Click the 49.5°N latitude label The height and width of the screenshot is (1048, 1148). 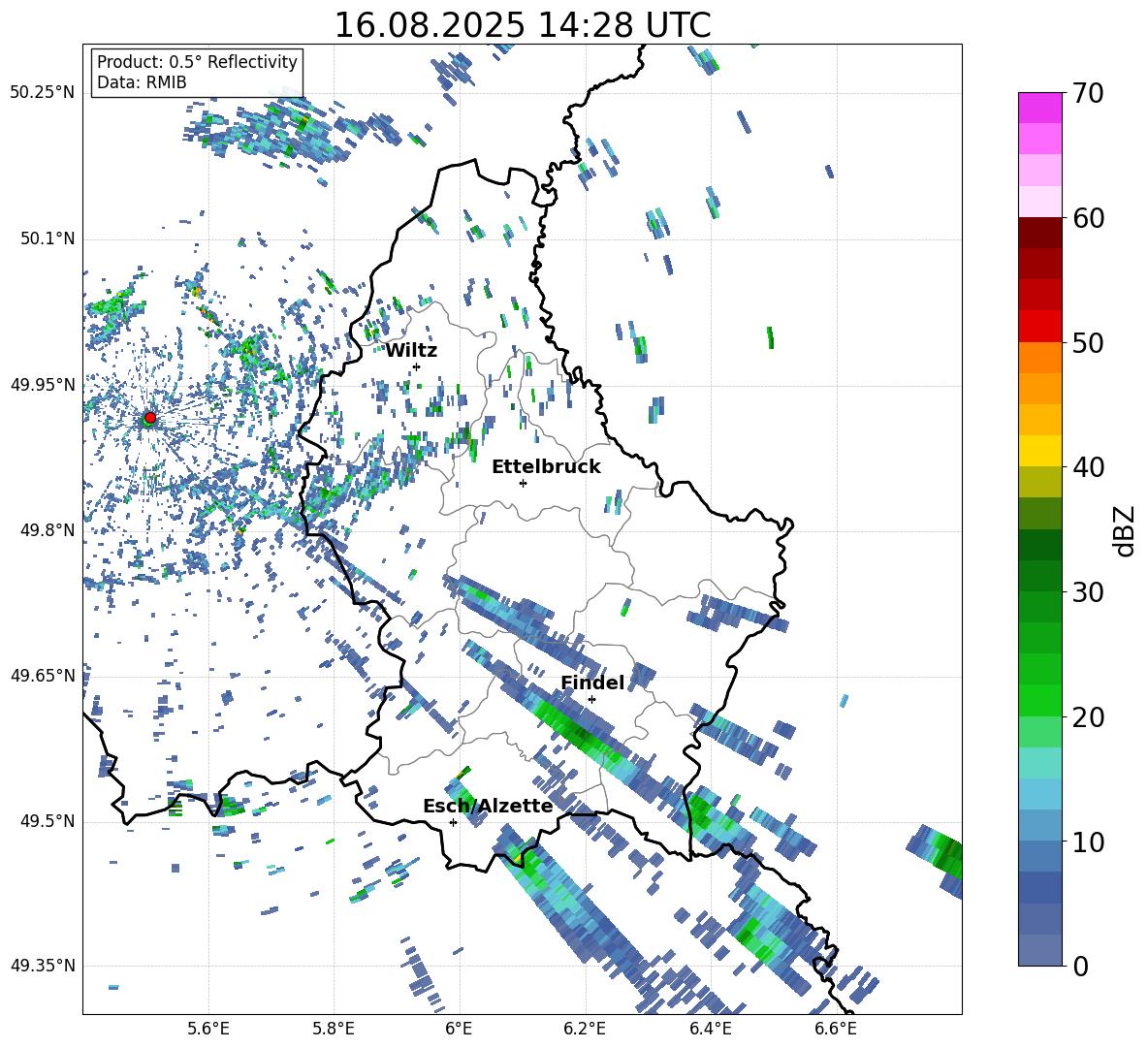click(47, 821)
